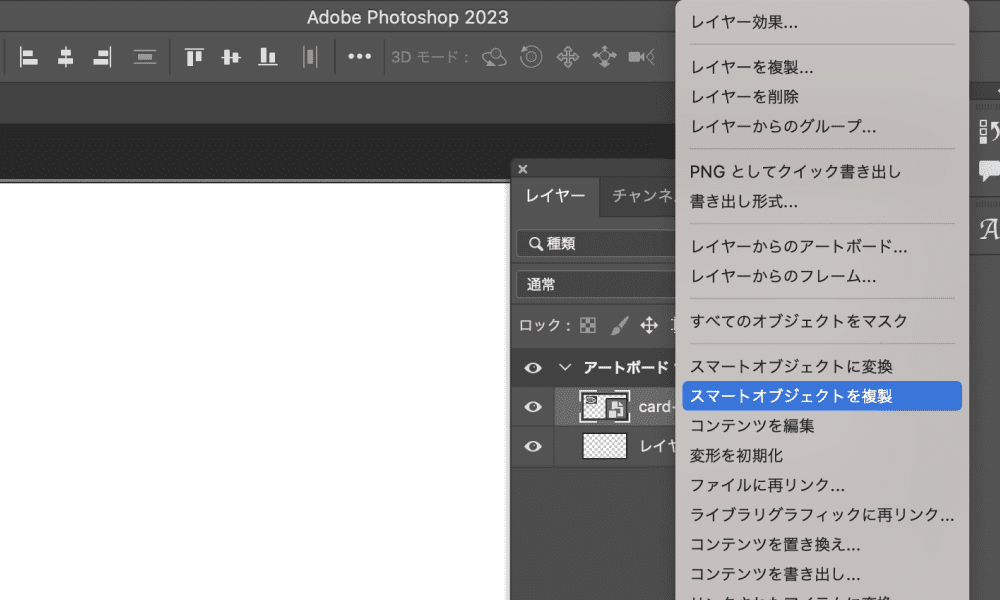Click the align right edges icon
This screenshot has height=600, width=1000.
(x=102, y=57)
